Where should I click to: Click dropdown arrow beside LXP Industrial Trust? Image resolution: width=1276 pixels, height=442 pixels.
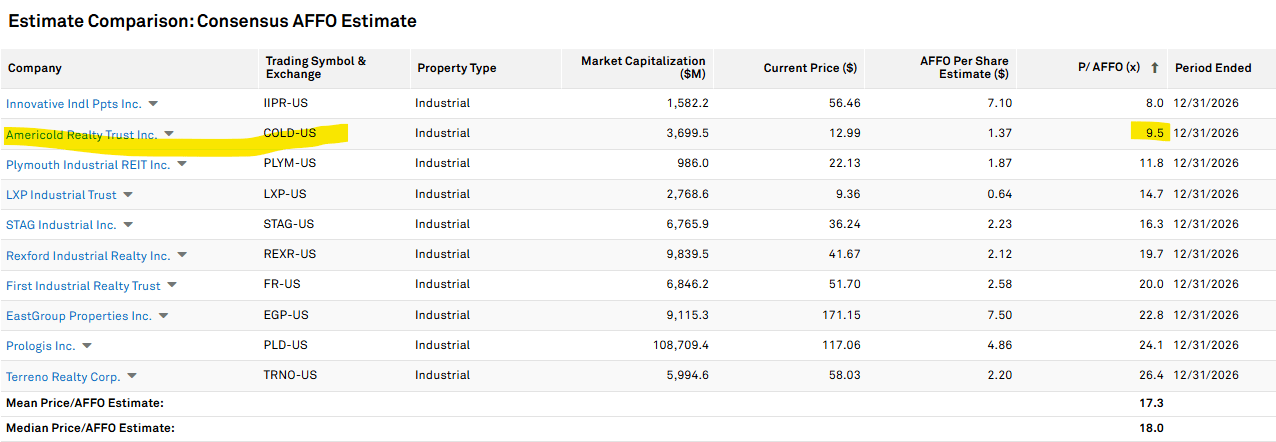pos(128,195)
